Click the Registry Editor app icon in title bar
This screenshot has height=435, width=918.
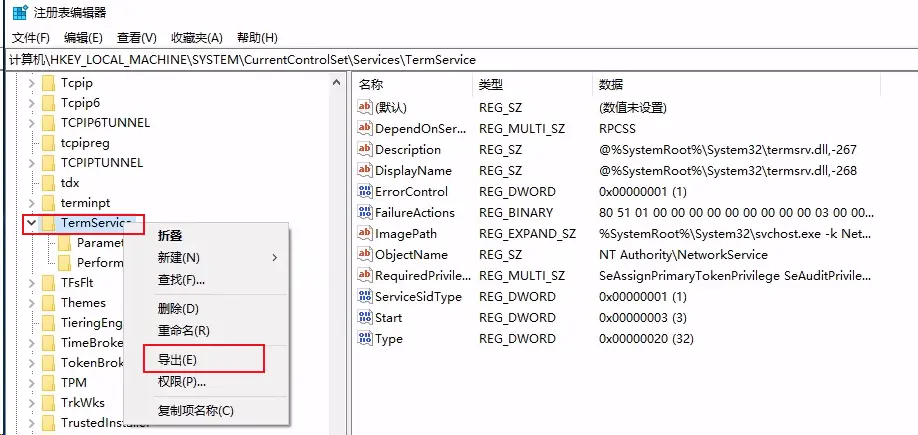click(x=19, y=12)
